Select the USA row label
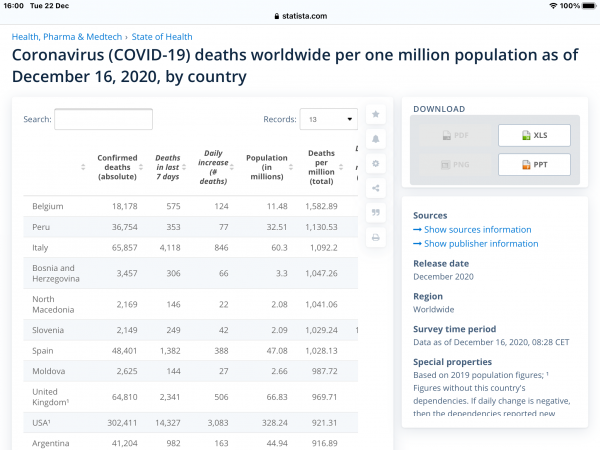Viewport: 600px width, 450px height. [41, 423]
